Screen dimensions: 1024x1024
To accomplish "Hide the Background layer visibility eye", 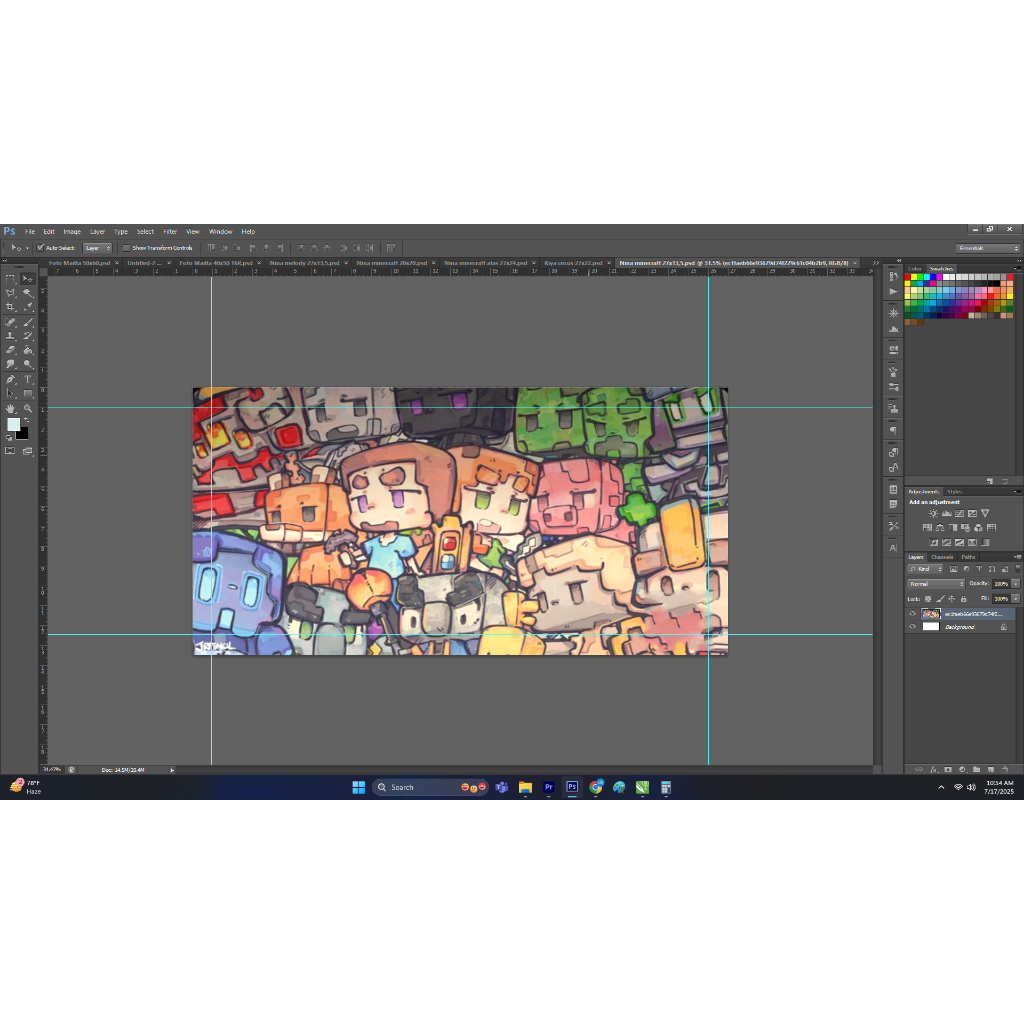I will pyautogui.click(x=912, y=627).
